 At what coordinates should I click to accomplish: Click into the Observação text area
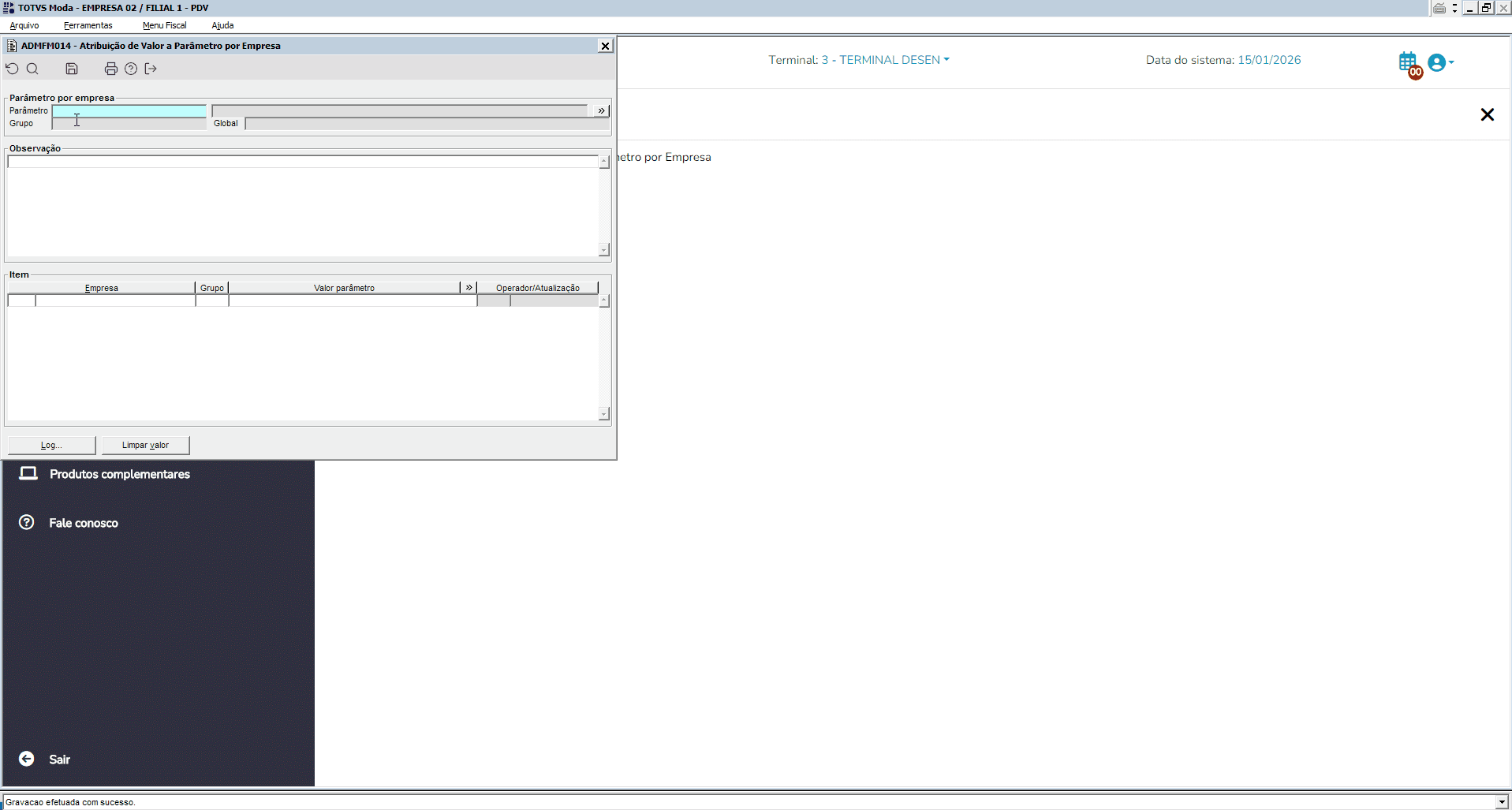[303, 205]
